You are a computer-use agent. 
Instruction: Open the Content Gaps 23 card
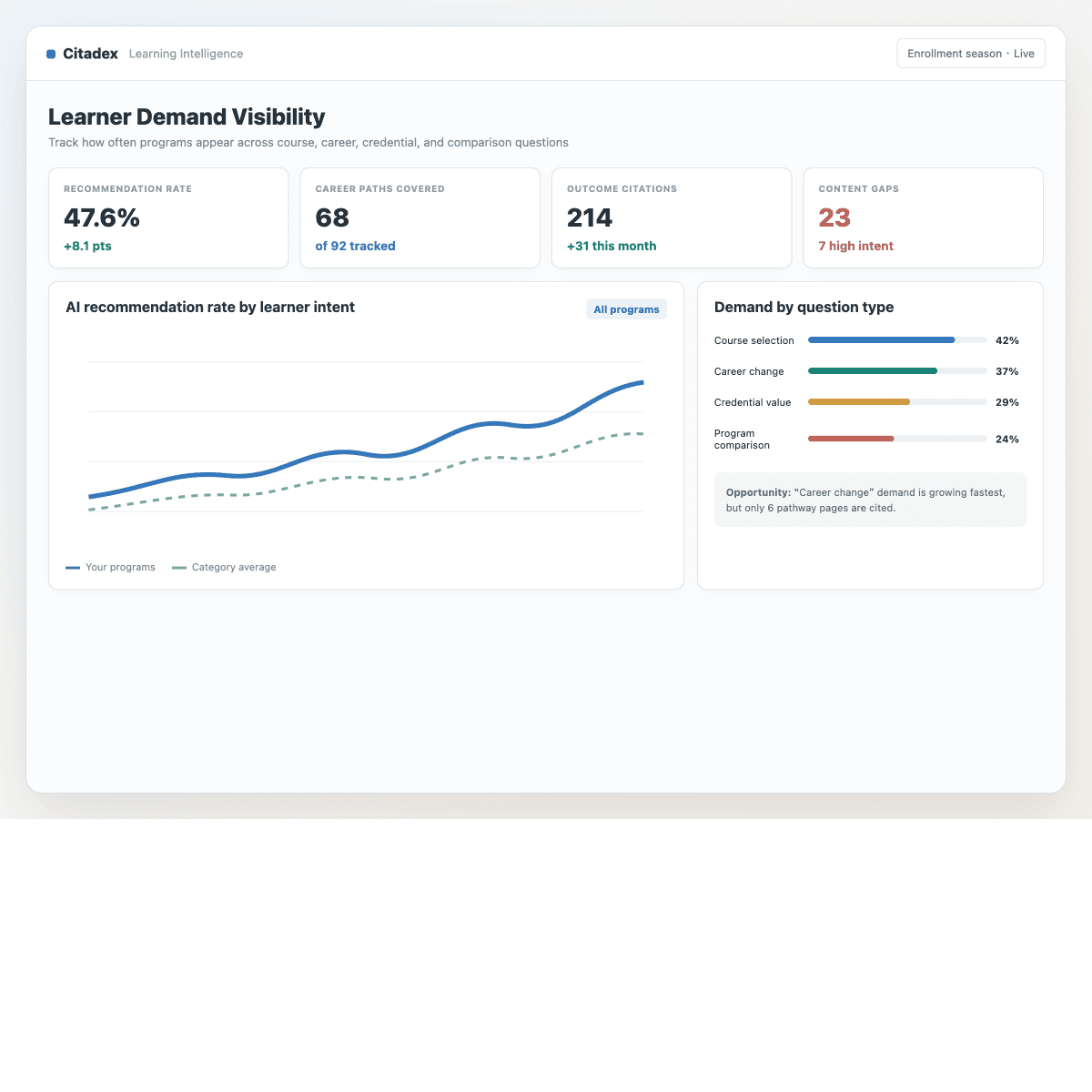[923, 217]
